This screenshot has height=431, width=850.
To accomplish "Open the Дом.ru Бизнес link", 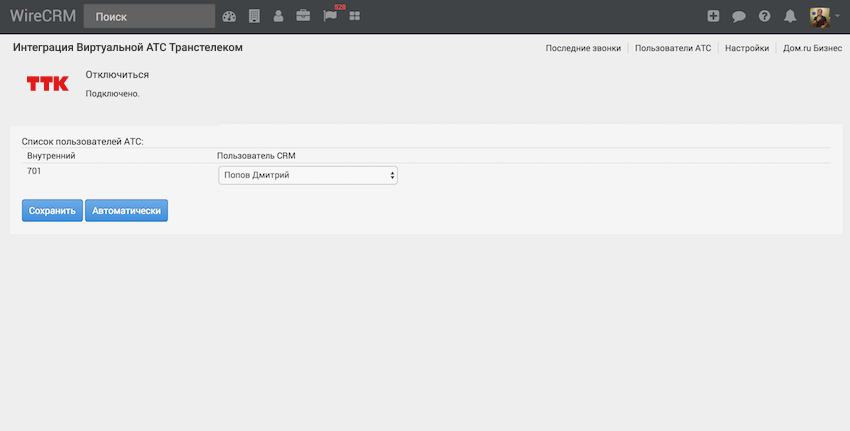I will click(812, 48).
